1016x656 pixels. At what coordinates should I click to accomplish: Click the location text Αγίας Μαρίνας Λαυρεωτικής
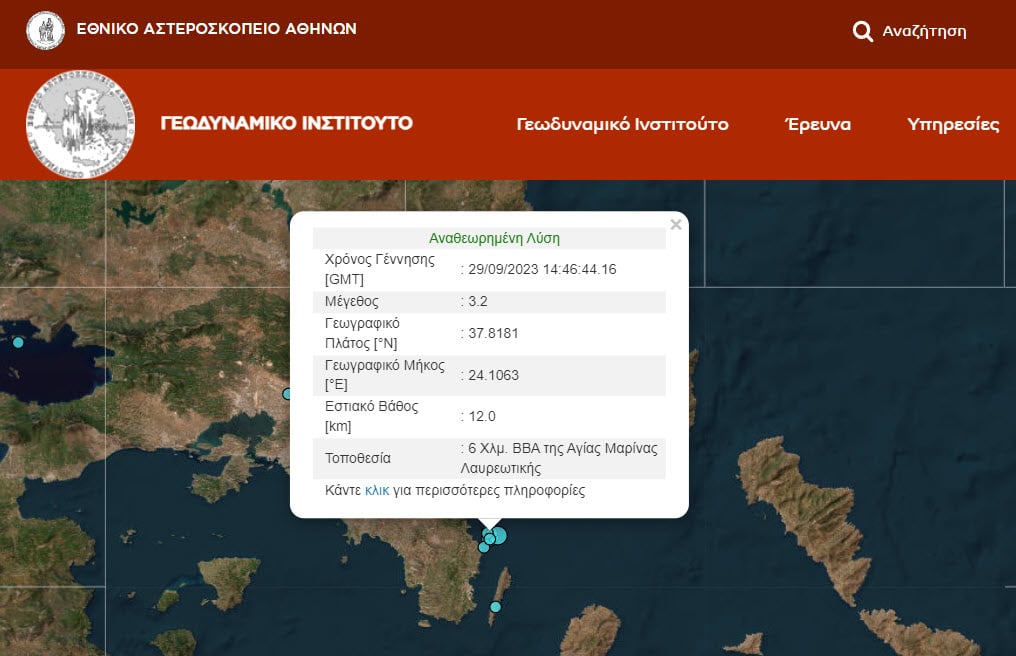coord(559,458)
